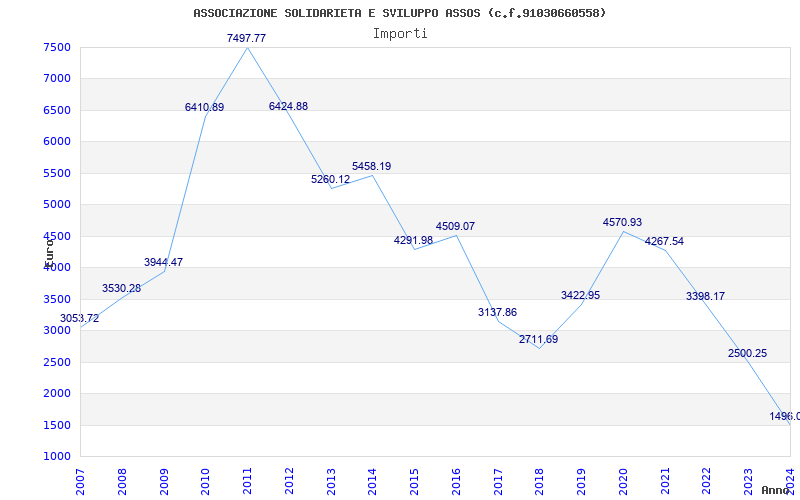The height and width of the screenshot is (500, 800).
Task: Click data label 3422.95
Action: click(581, 295)
